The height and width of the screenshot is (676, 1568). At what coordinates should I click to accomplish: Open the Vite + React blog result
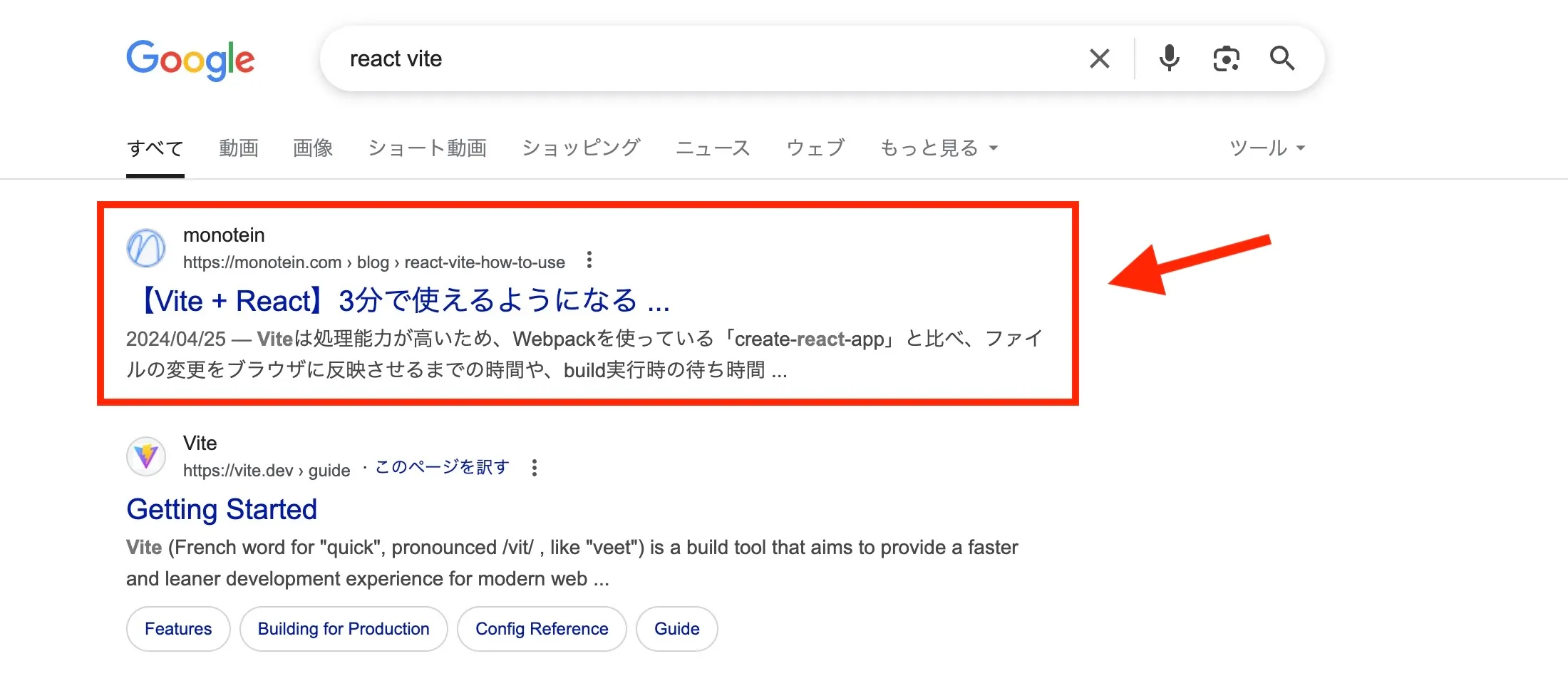point(398,300)
